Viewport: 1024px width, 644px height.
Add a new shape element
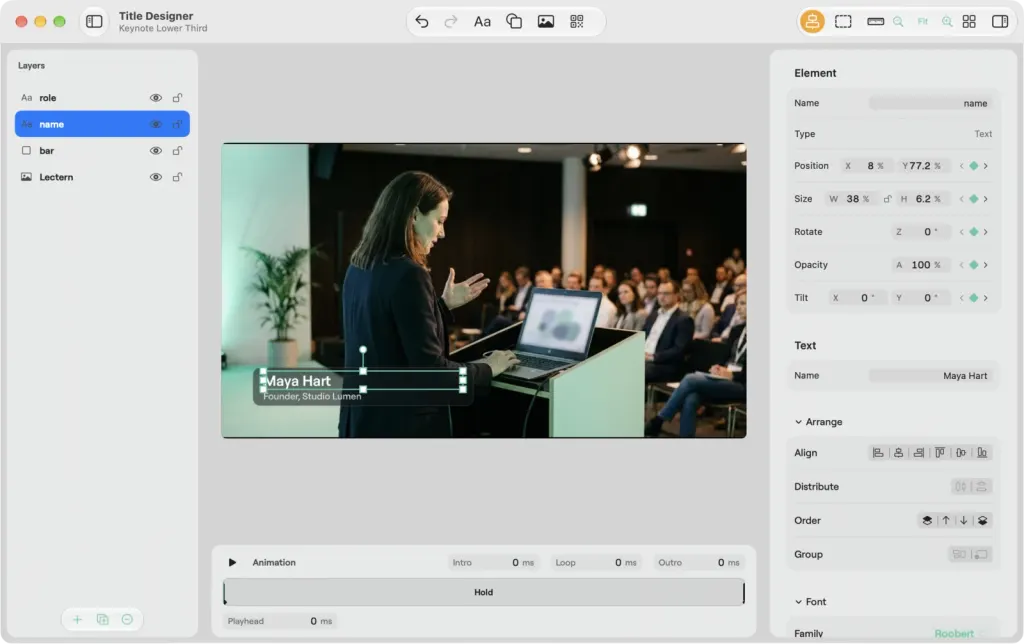click(x=514, y=22)
